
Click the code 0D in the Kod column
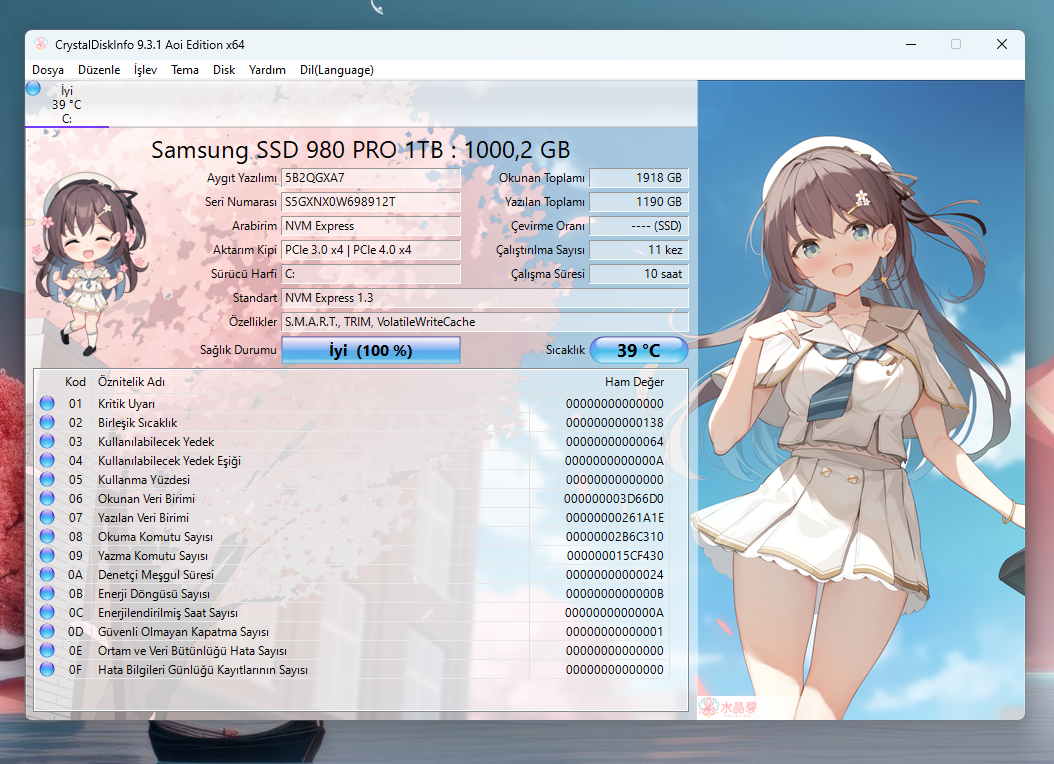pyautogui.click(x=75, y=632)
